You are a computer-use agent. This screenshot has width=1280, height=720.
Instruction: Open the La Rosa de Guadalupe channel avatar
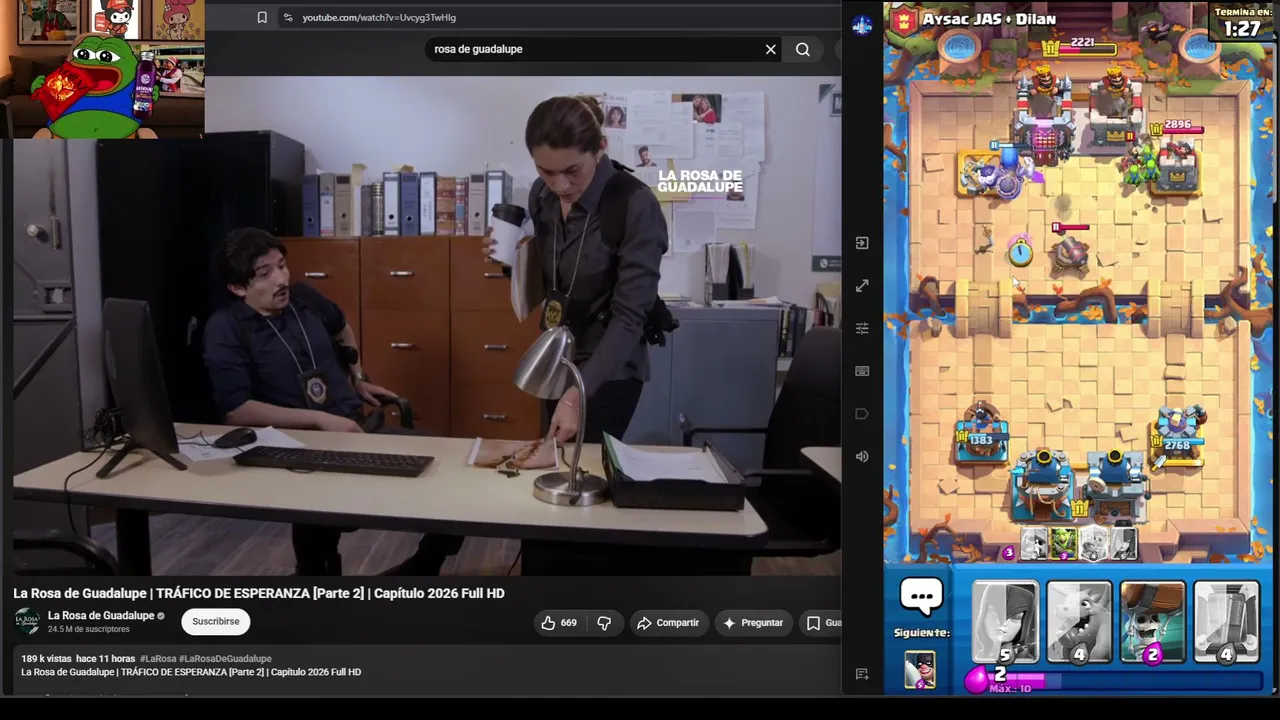[x=28, y=621]
